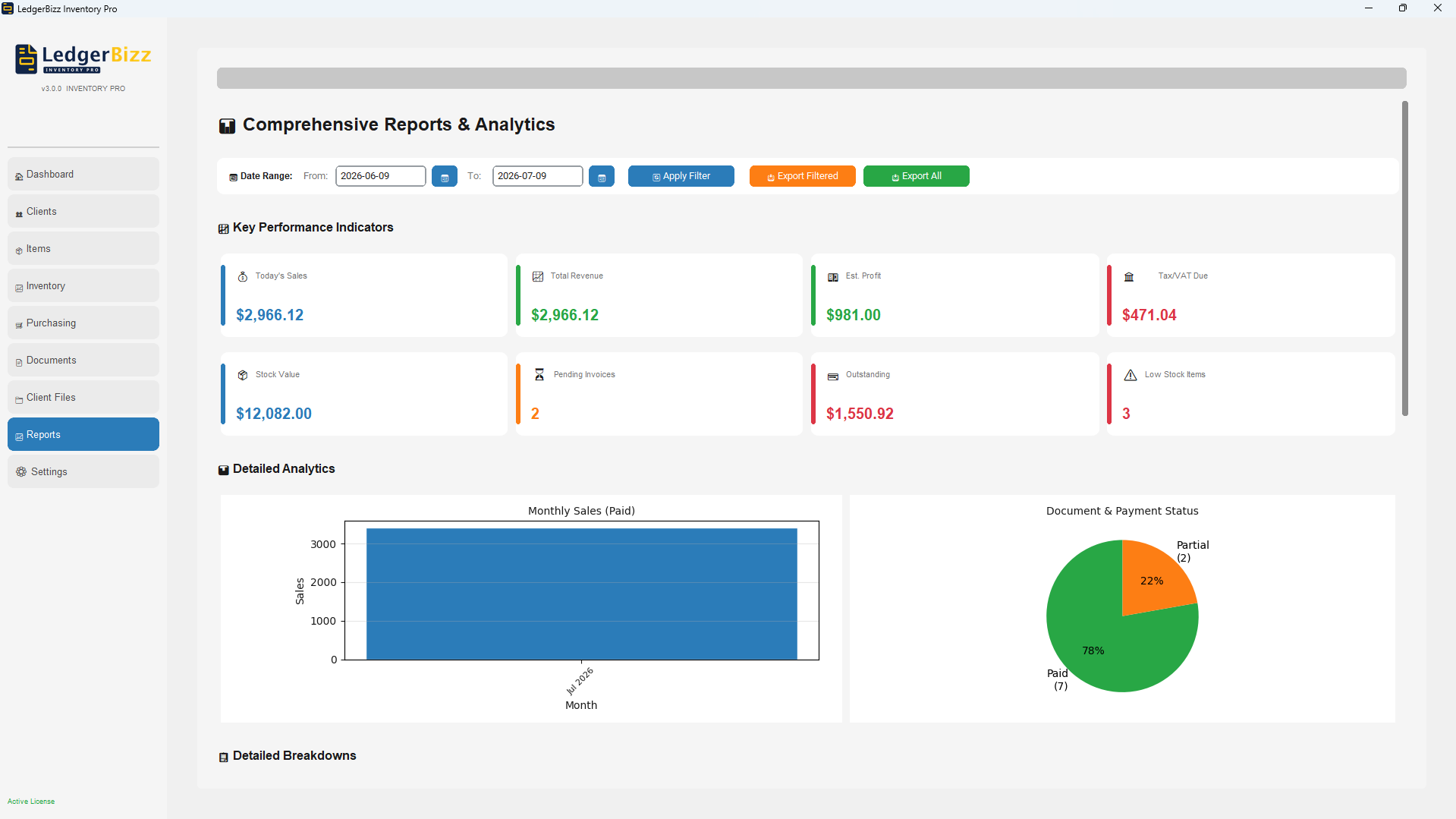Click the Clients people icon
The image size is (1456, 819).
coord(19,214)
